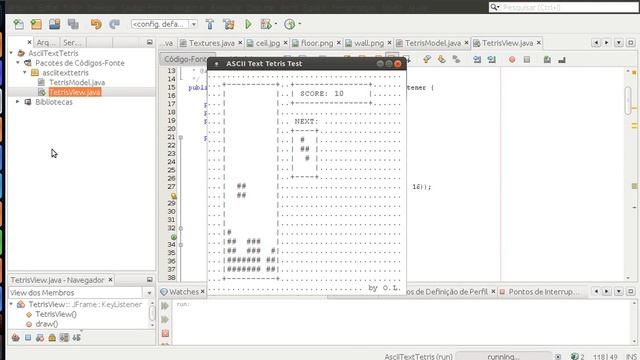Close the TetrisView.java editor tab
Screen dimensions: 640x360
539,42
